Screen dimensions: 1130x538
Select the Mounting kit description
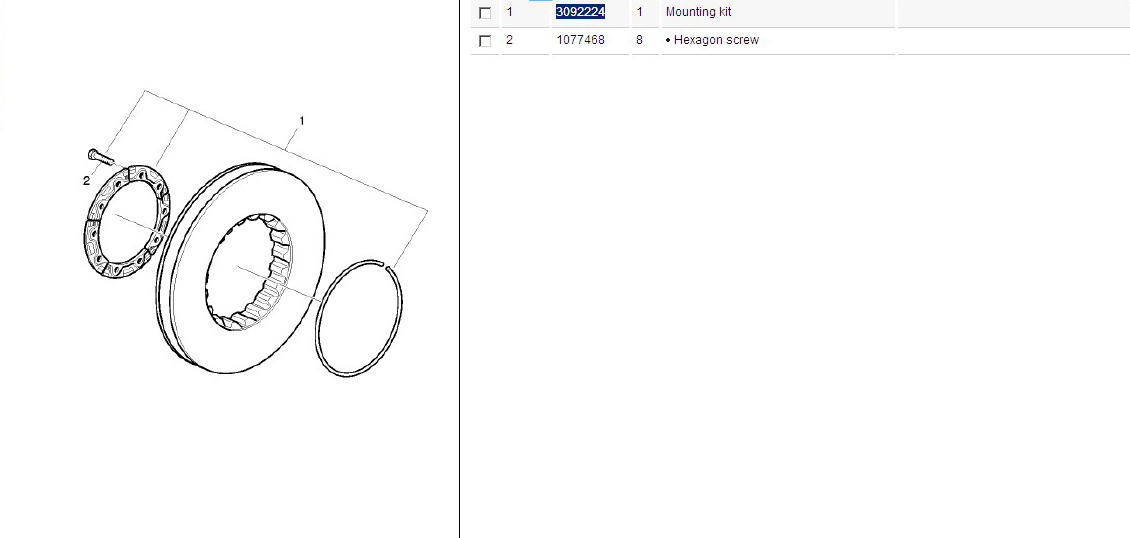click(x=698, y=12)
